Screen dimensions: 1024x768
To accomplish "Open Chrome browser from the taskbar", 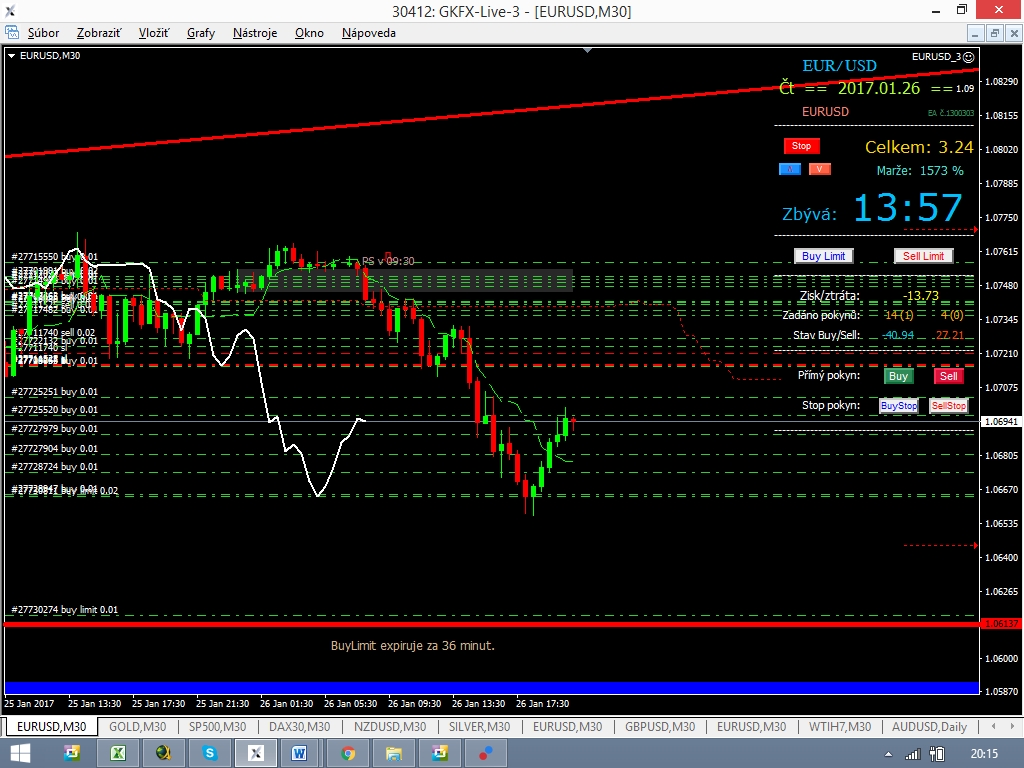I will [348, 753].
